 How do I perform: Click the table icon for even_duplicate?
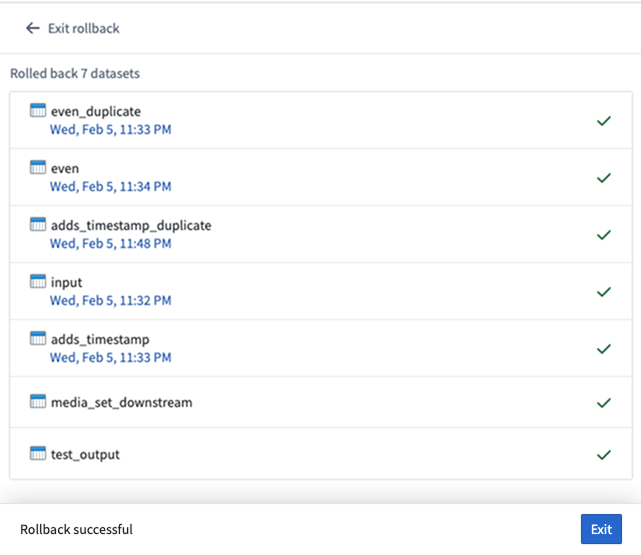tap(38, 111)
